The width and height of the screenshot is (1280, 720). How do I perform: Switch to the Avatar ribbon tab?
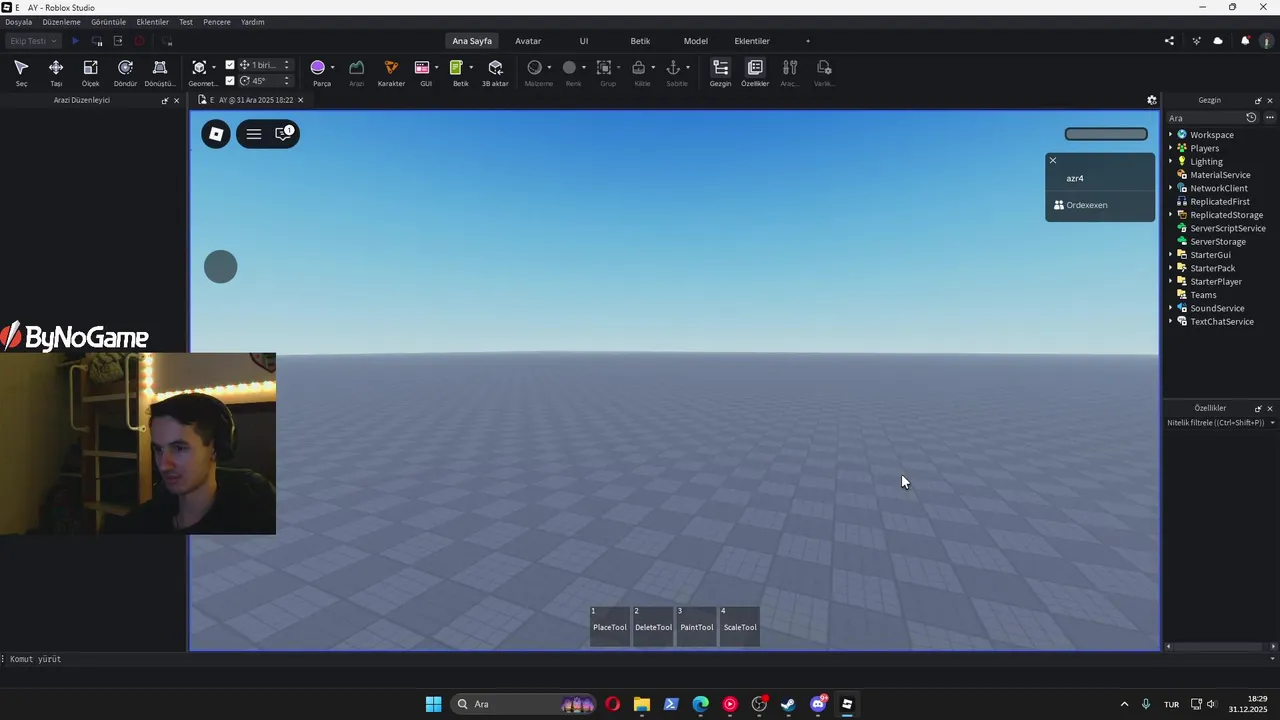[x=528, y=41]
